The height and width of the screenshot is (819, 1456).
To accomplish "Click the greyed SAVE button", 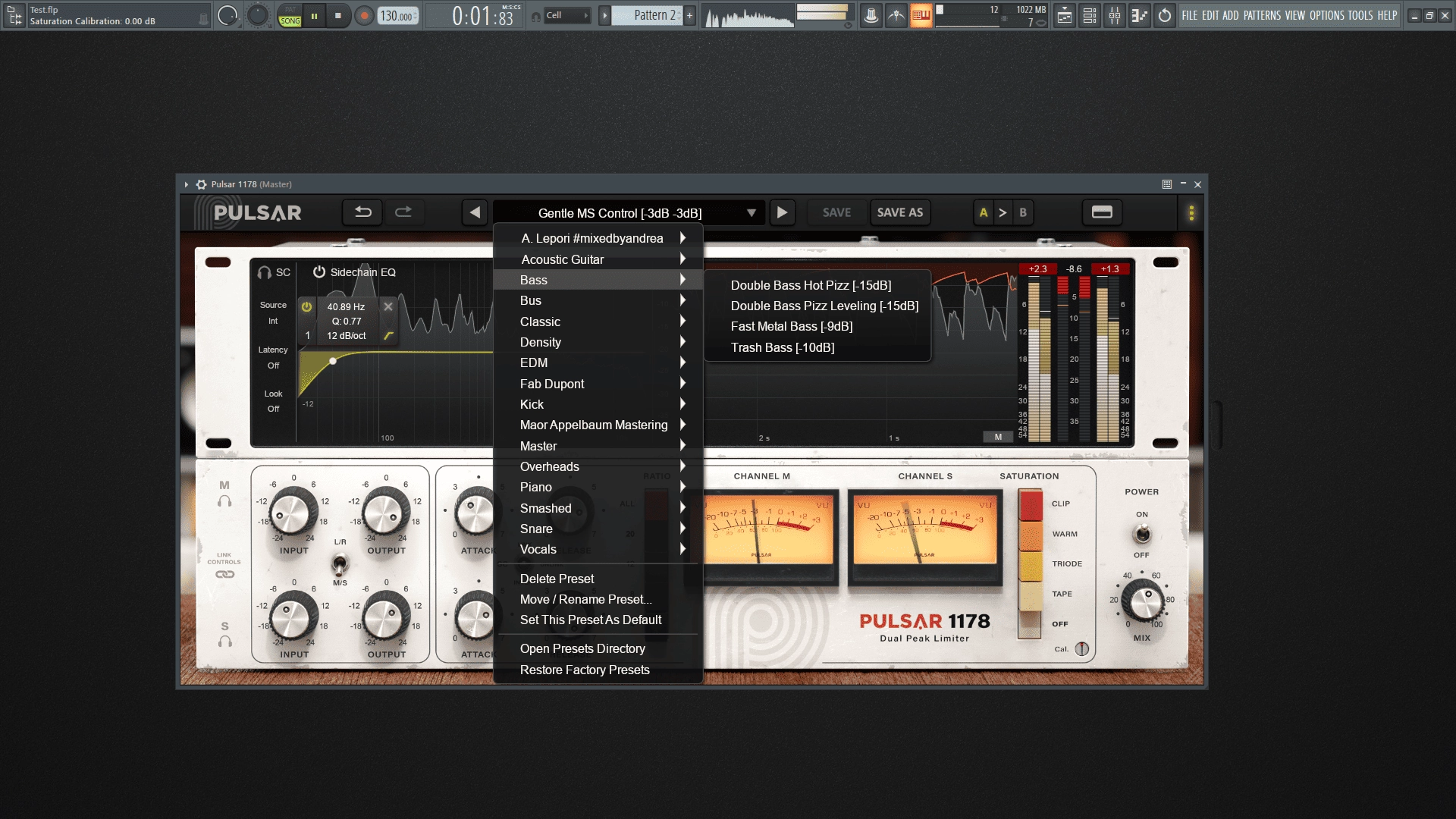I will click(836, 212).
